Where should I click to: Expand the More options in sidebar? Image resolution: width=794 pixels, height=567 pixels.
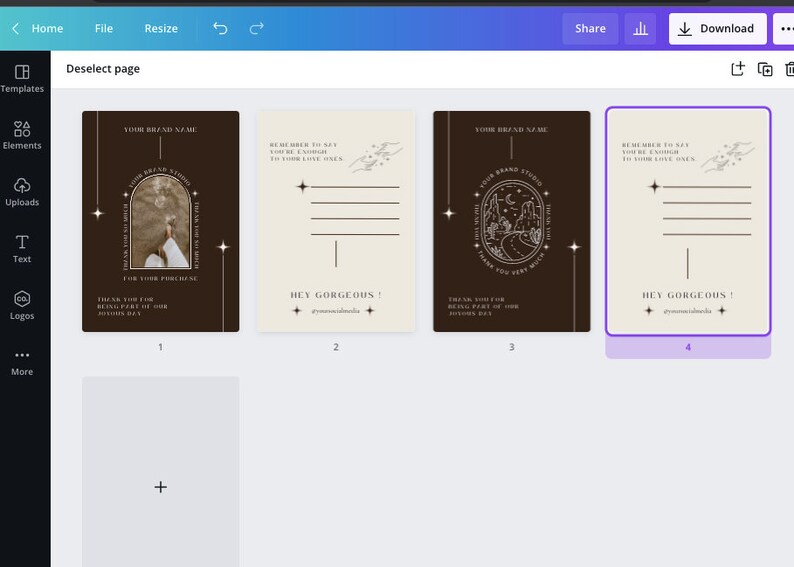click(22, 362)
